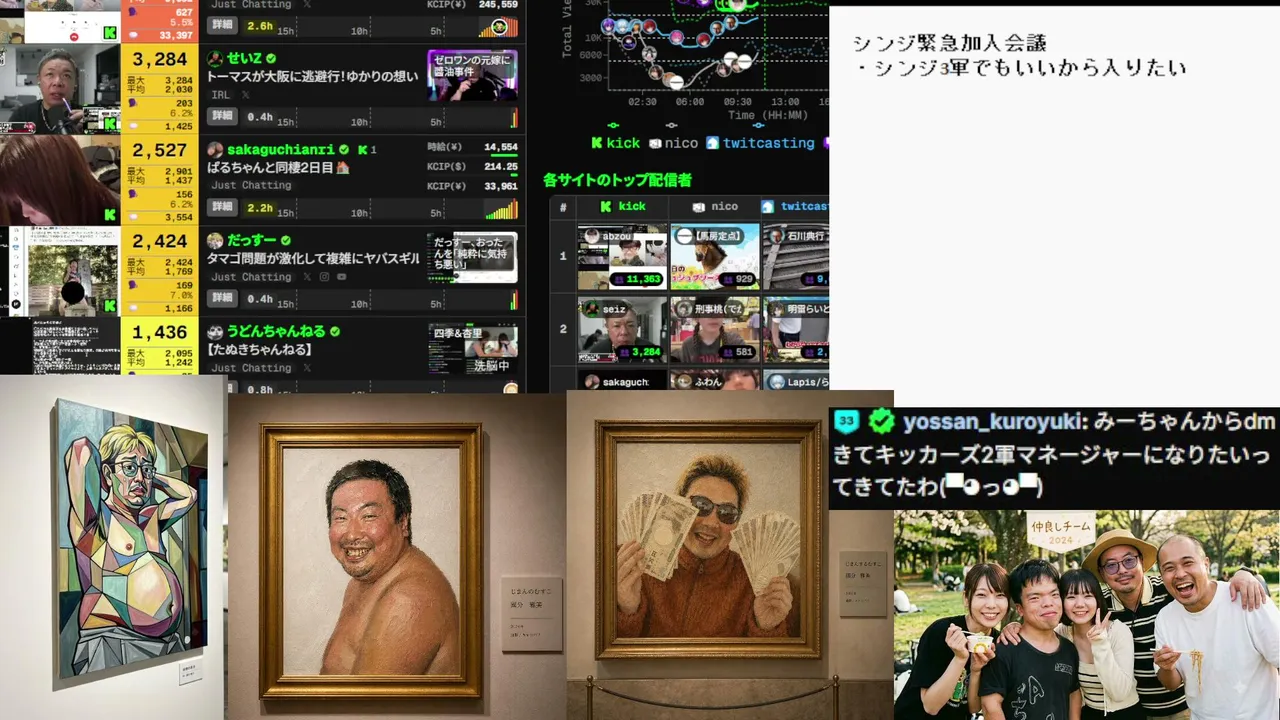This screenshot has width=1280, height=720.
Task: Open clip thumbnail ゼロワンの元嫁に醤油事件
Action: [x=472, y=76]
